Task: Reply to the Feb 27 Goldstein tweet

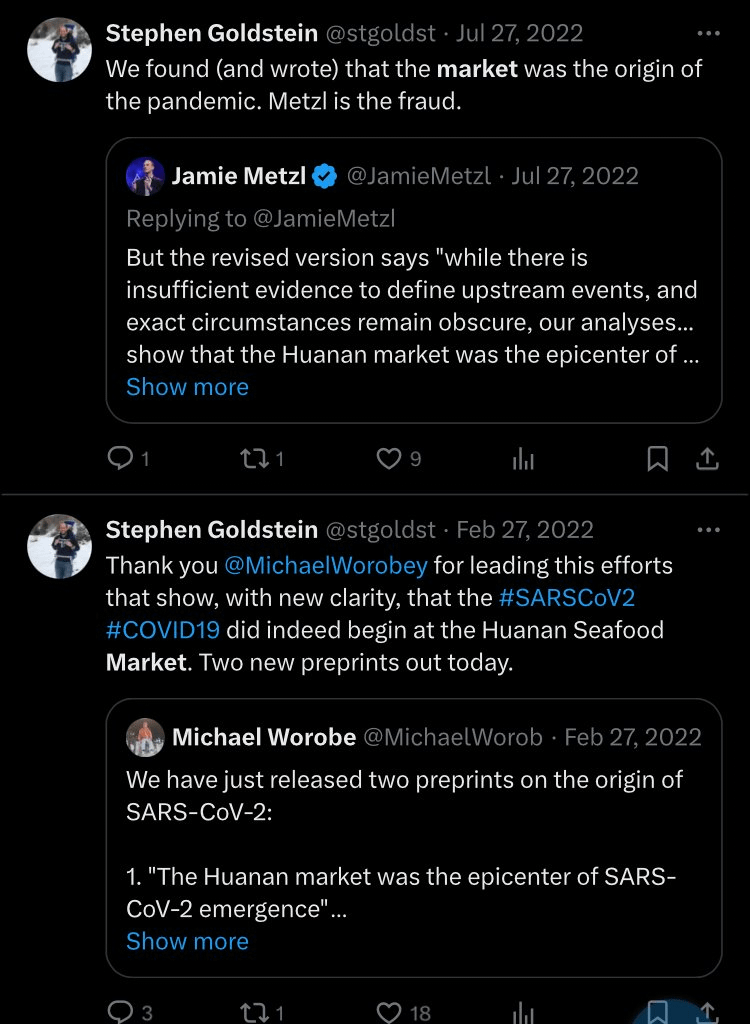Action: pyautogui.click(x=120, y=1012)
